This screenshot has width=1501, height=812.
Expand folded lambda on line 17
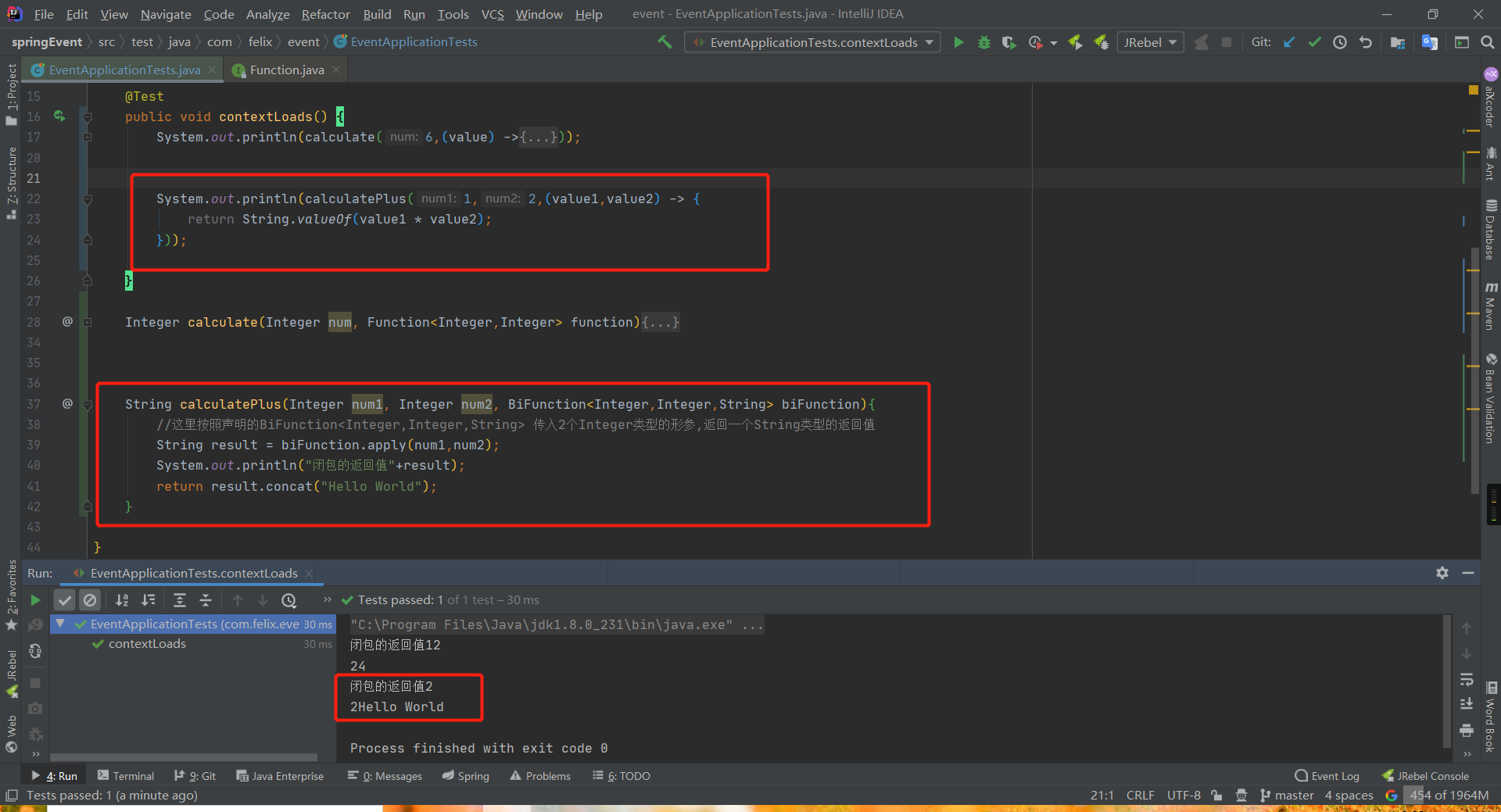coord(88,138)
